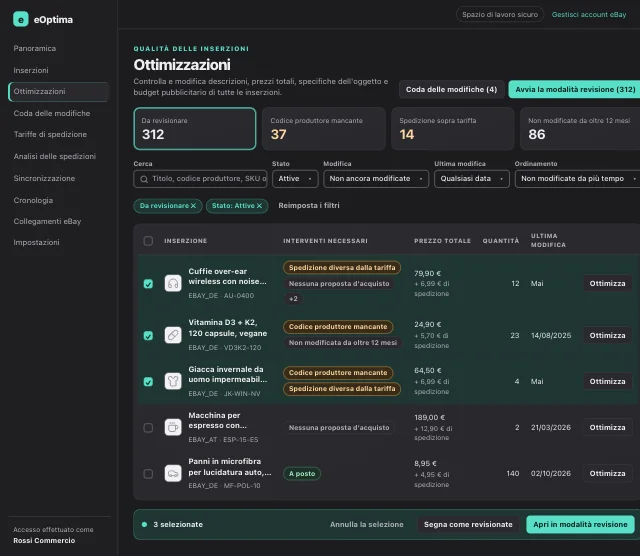Click Segna come revisionate

pos(468,525)
